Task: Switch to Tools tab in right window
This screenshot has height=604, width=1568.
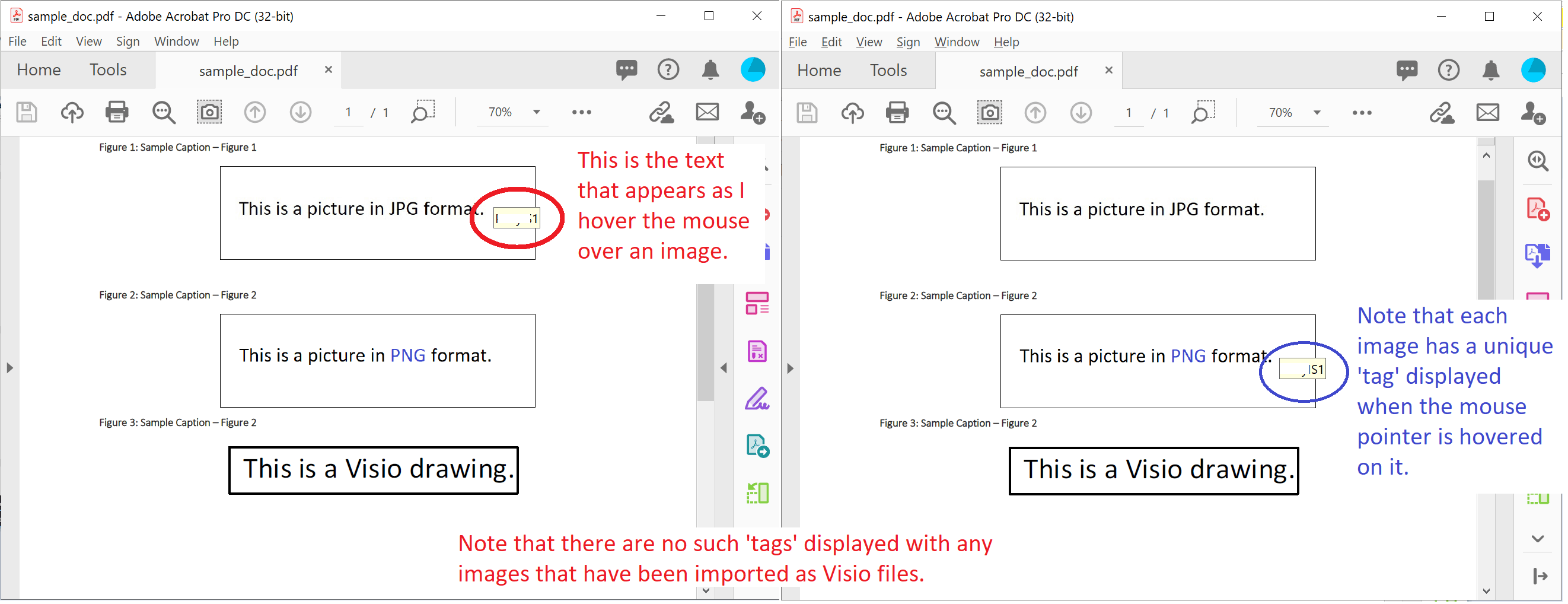Action: pos(888,71)
